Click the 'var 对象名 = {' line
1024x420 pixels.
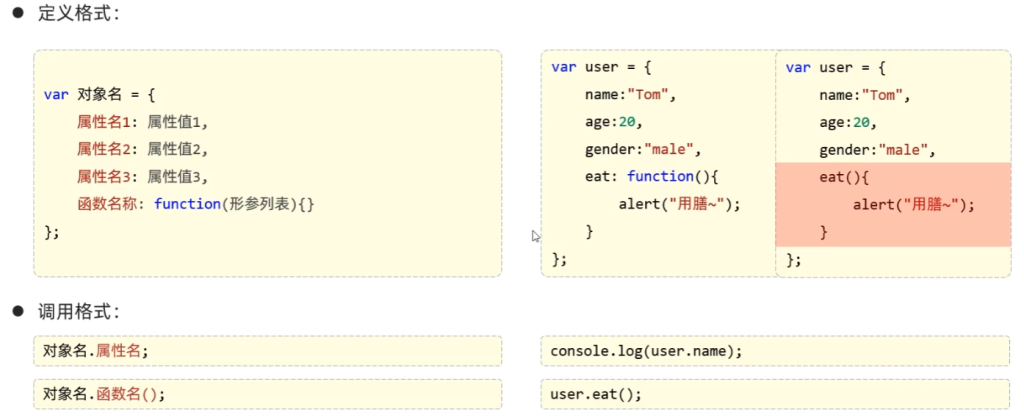[x=100, y=95]
